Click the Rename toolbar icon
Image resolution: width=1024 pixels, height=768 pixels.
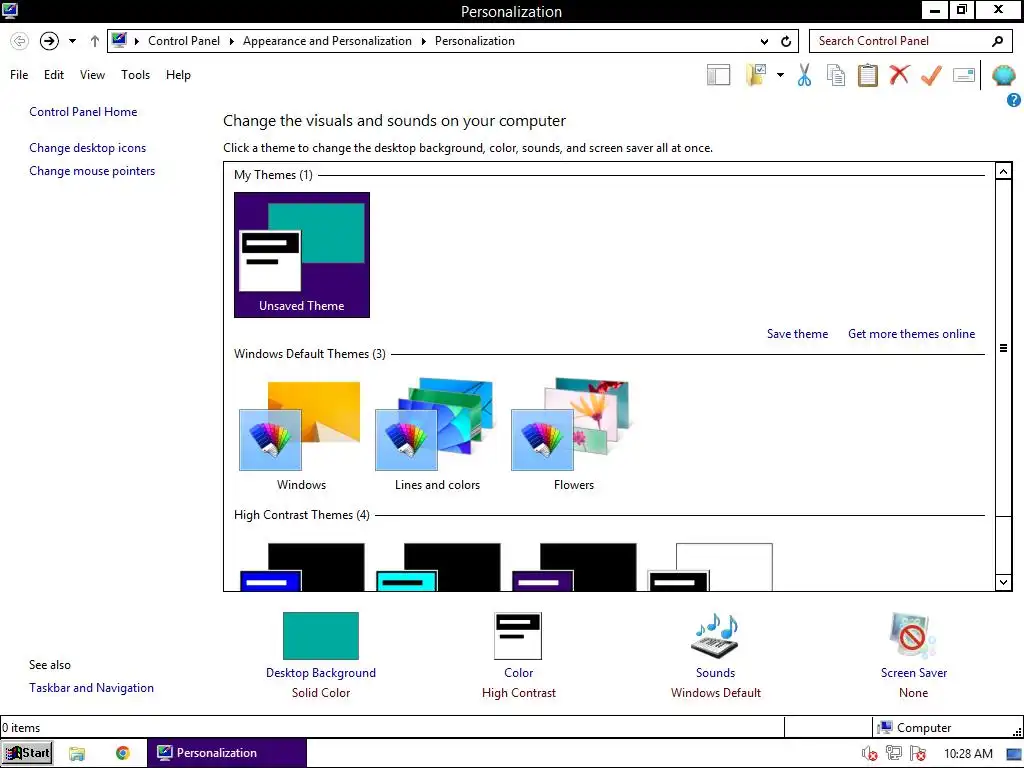coord(964,75)
